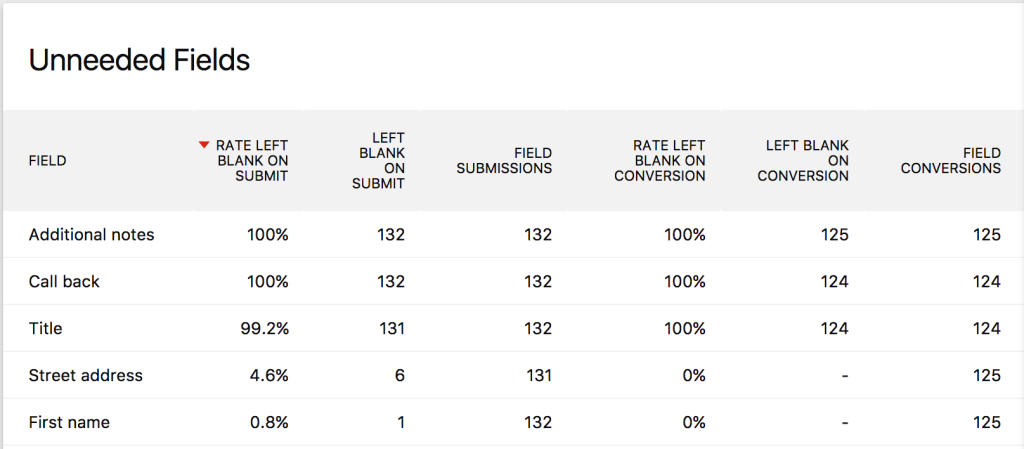Click the Unneeded Fields heading
Screen dimensions: 1024x449
point(139,61)
